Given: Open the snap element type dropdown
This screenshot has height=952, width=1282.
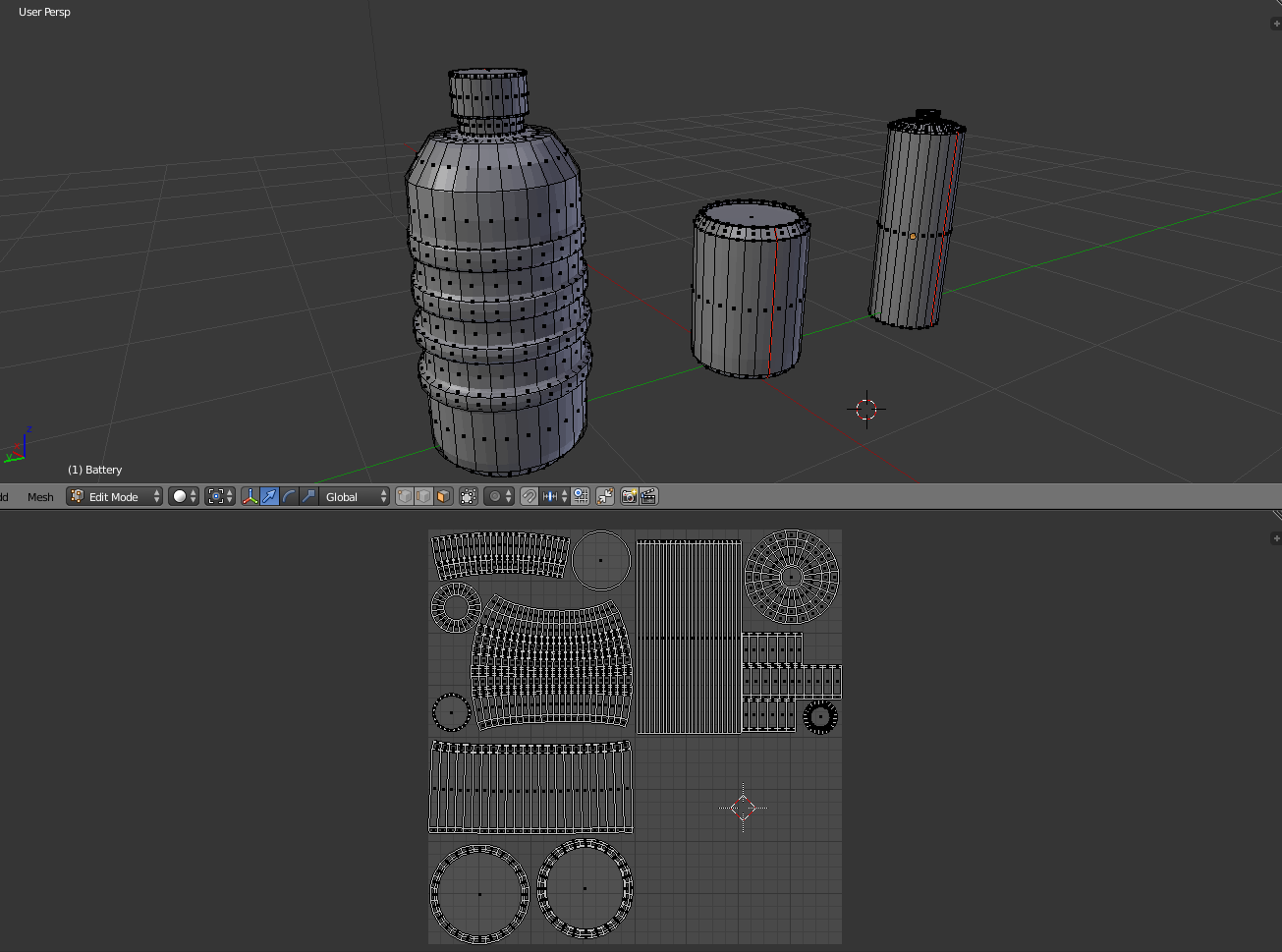Looking at the screenshot, I should click(555, 497).
